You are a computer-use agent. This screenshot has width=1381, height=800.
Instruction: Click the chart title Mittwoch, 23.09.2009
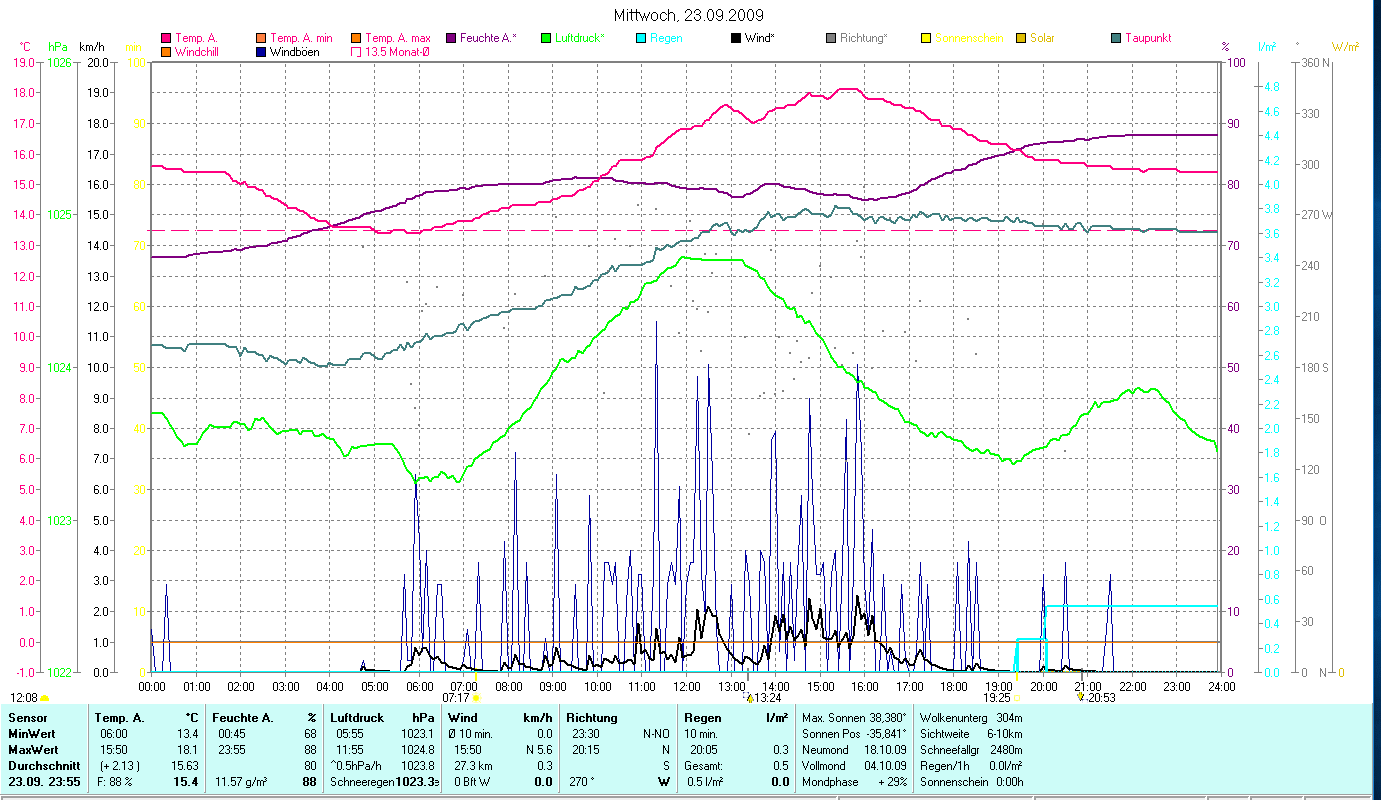[690, 15]
